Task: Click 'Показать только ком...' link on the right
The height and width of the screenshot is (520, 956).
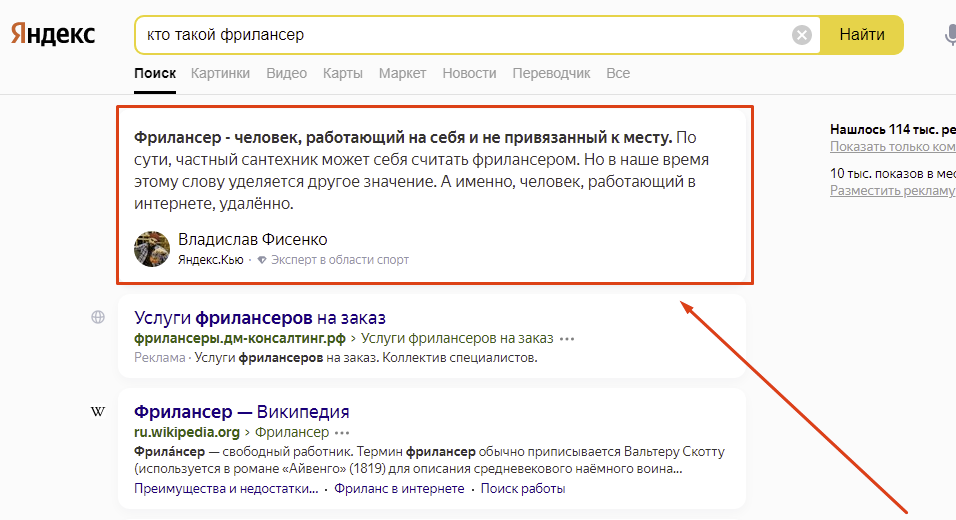Action: (893, 147)
